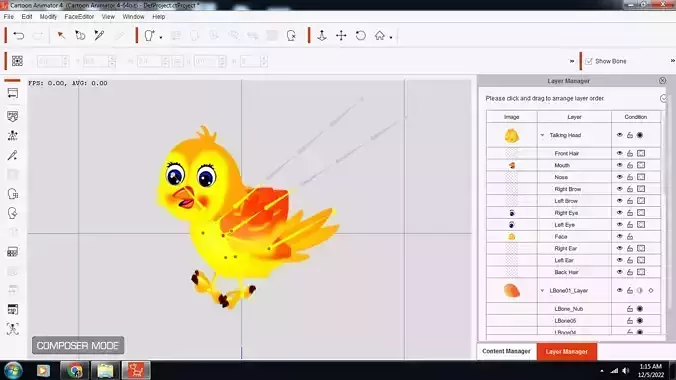Click the 3D motion converter sidebar icon
The image size is (676, 380).
coord(13,309)
